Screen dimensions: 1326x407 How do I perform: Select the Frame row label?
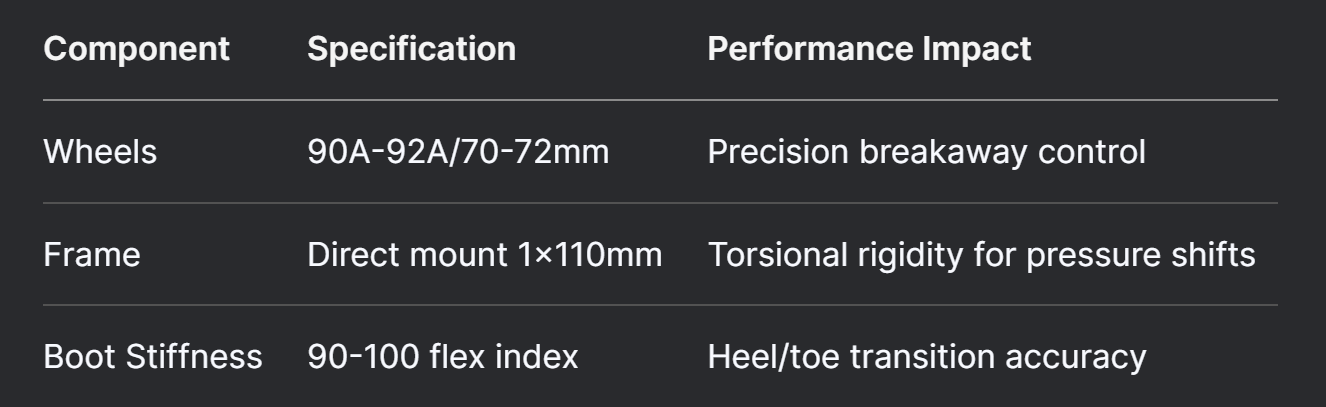coord(92,254)
